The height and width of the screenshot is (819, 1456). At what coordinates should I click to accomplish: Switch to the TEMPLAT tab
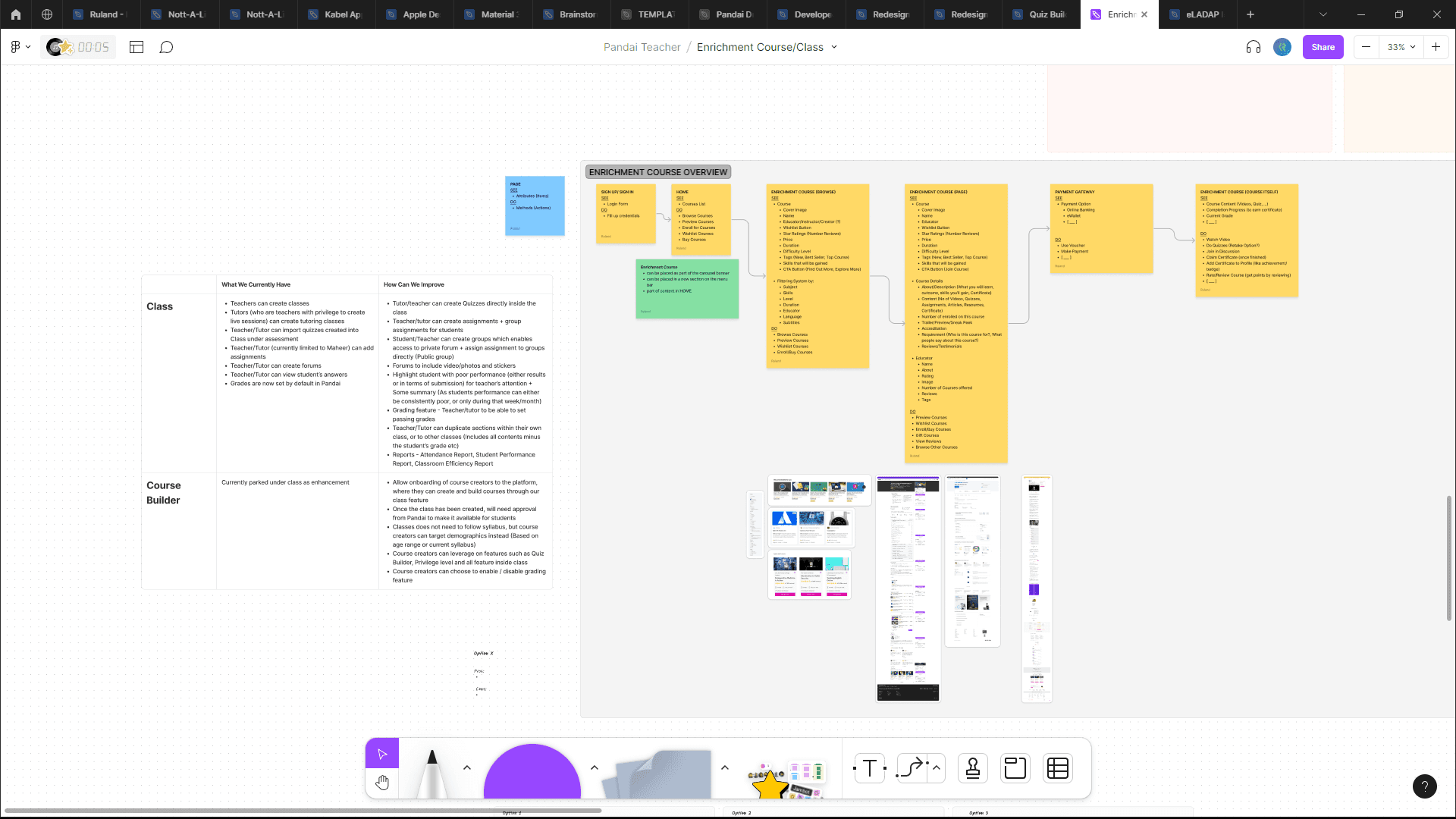(x=650, y=14)
